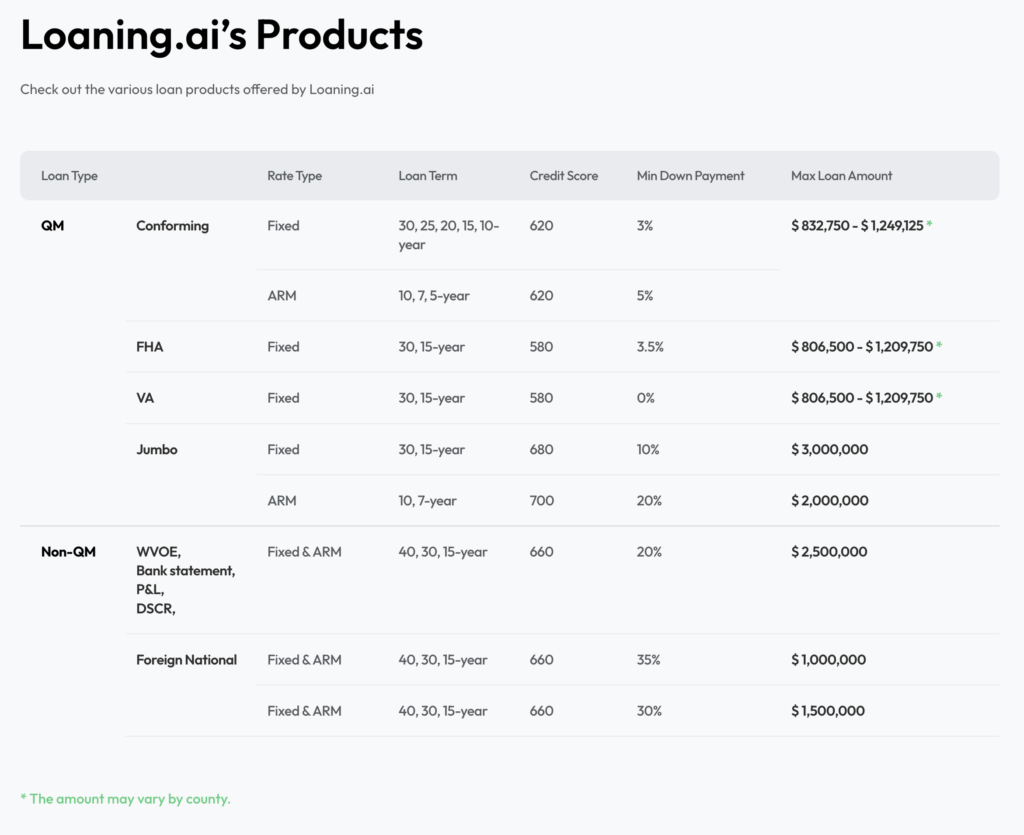Screen dimensions: 1024x835
Task: Click the $2,500,000 Non-QM max amount
Action: point(829,552)
